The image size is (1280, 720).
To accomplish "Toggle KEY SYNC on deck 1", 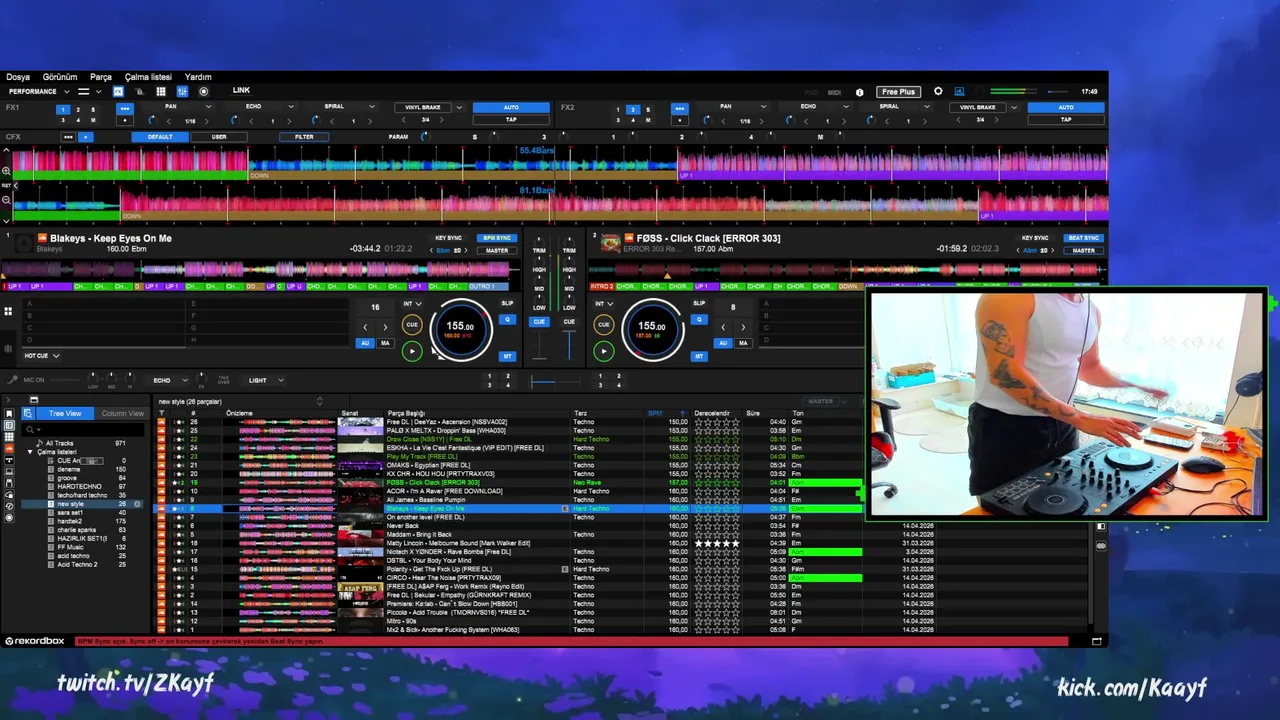I will [x=449, y=238].
